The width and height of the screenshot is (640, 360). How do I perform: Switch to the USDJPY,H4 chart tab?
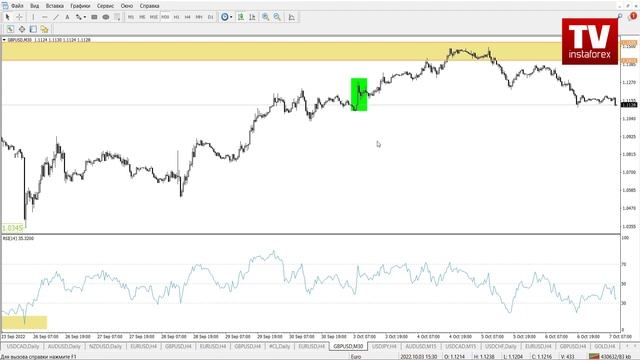(384, 346)
